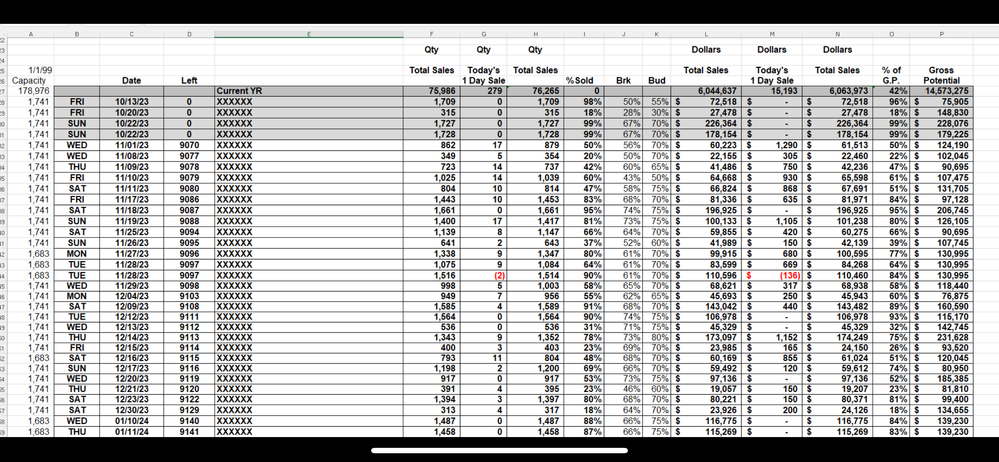Select column P header

[x=940, y=34]
